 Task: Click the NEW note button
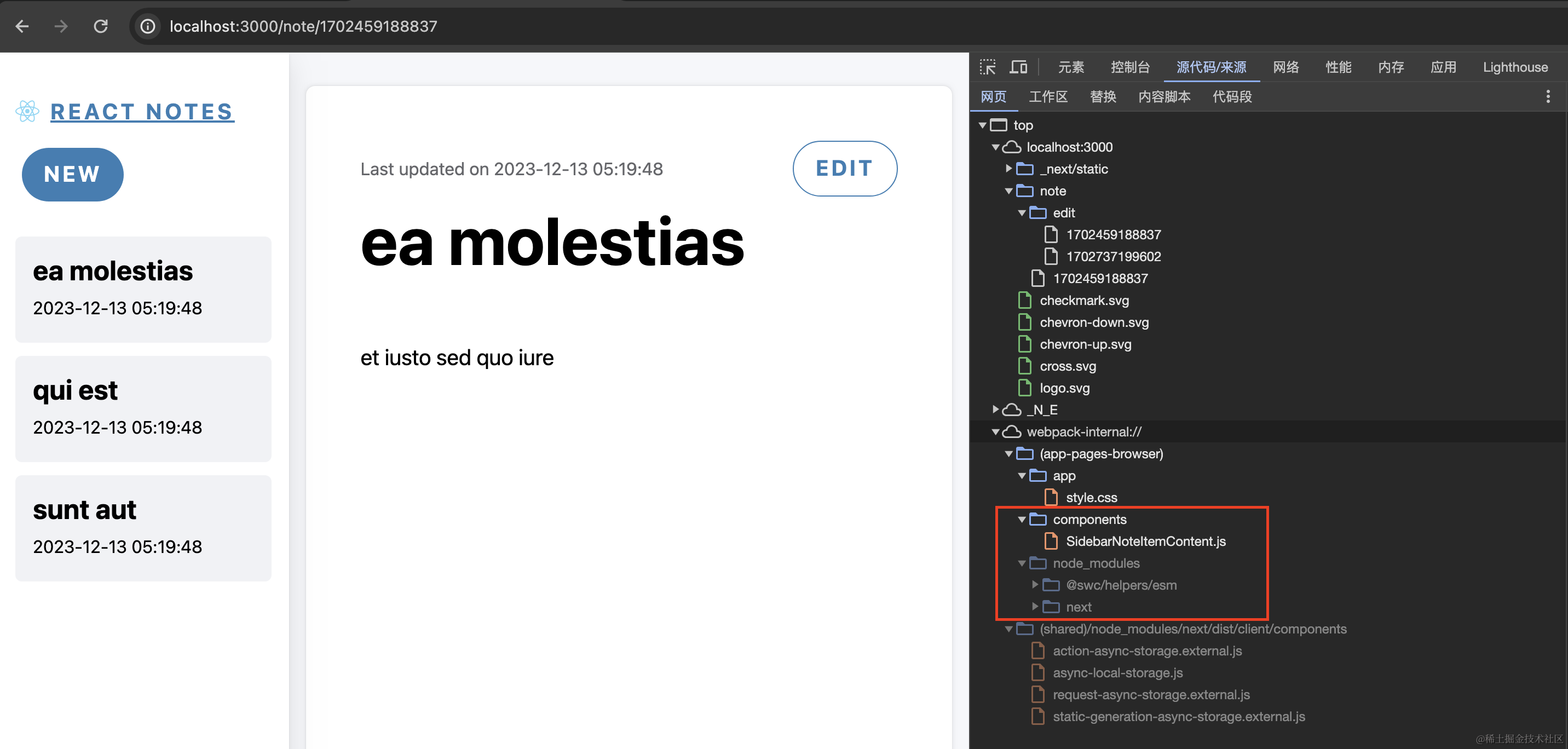point(72,175)
